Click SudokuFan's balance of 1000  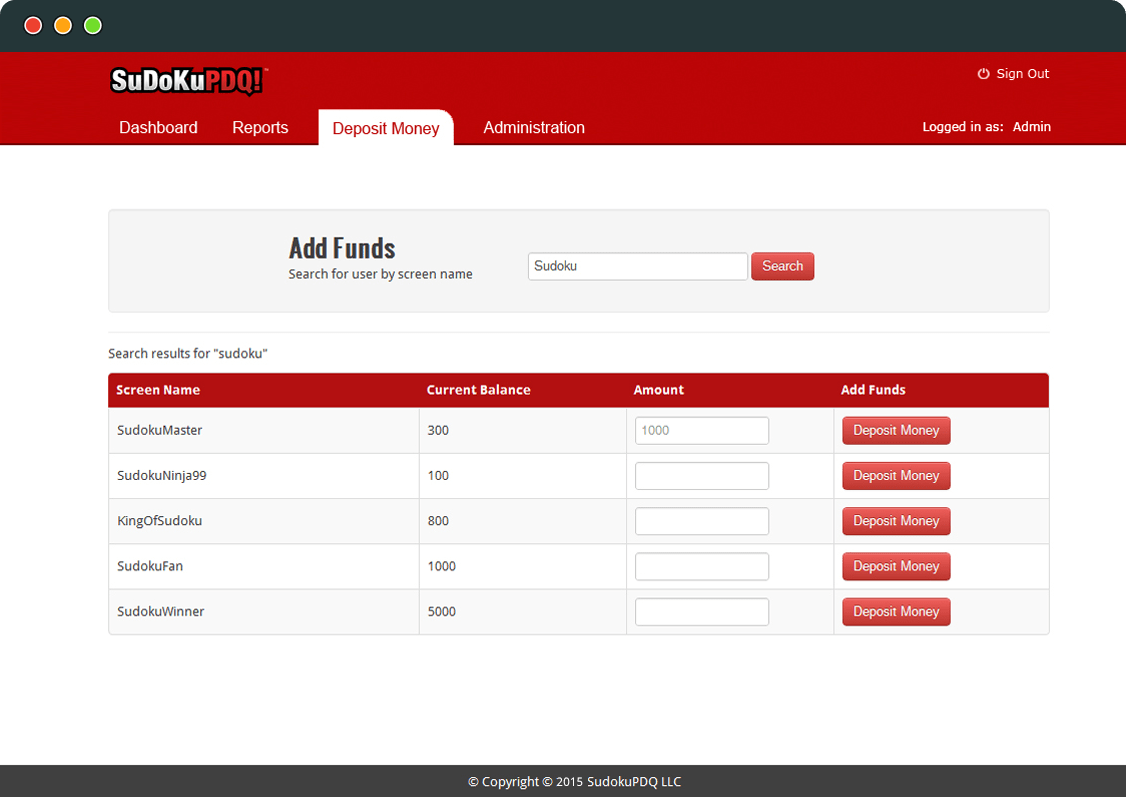click(442, 566)
